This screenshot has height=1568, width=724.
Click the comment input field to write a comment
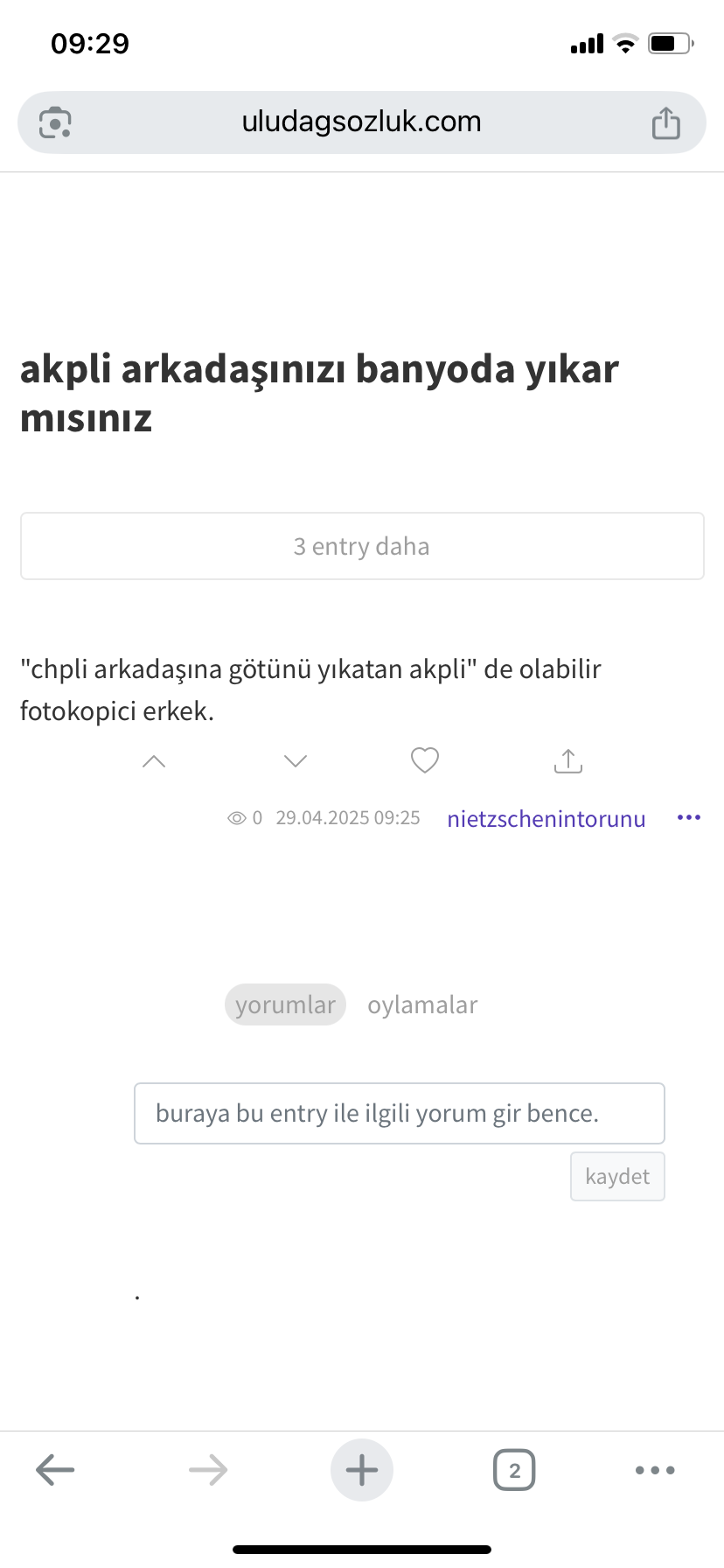point(399,1112)
